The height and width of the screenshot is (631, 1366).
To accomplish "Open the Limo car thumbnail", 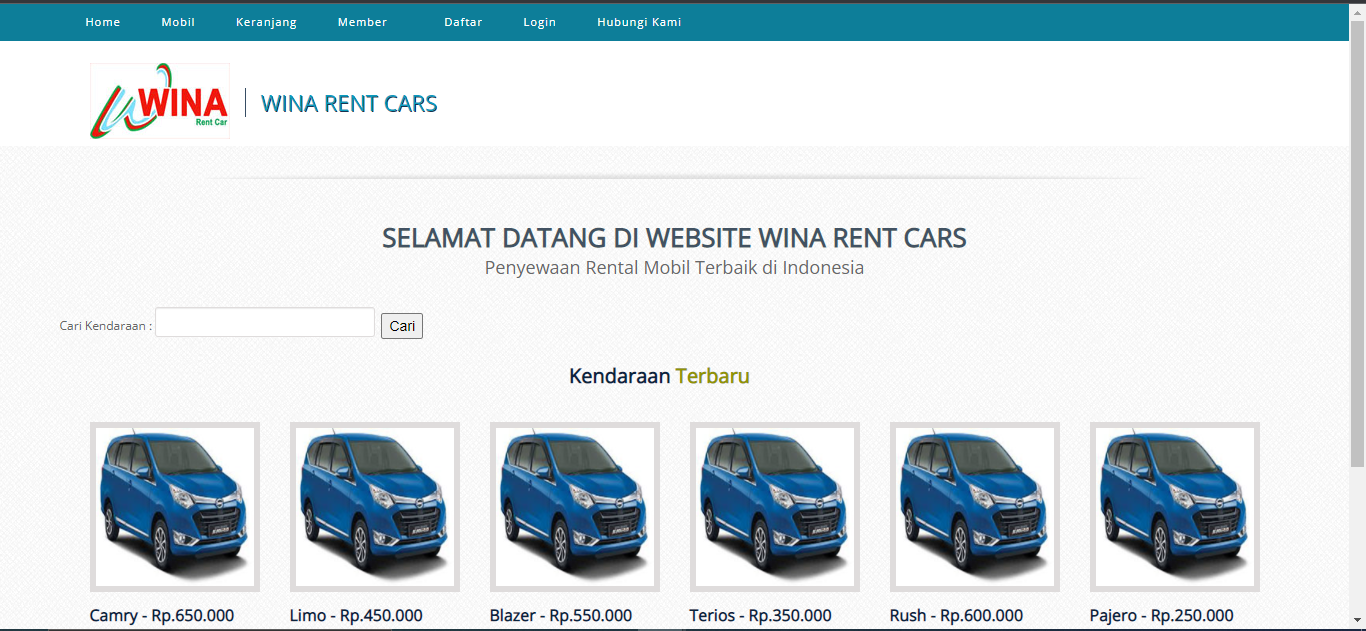I will point(375,507).
